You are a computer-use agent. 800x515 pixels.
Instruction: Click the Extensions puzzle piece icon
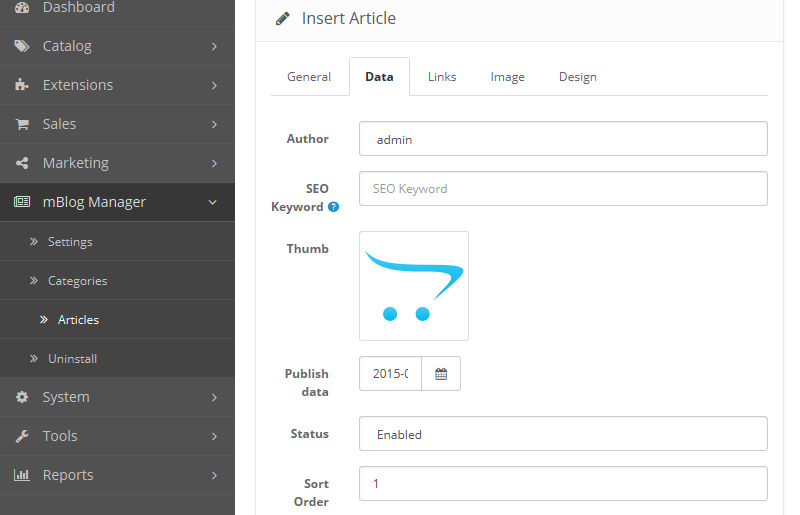pos(22,85)
